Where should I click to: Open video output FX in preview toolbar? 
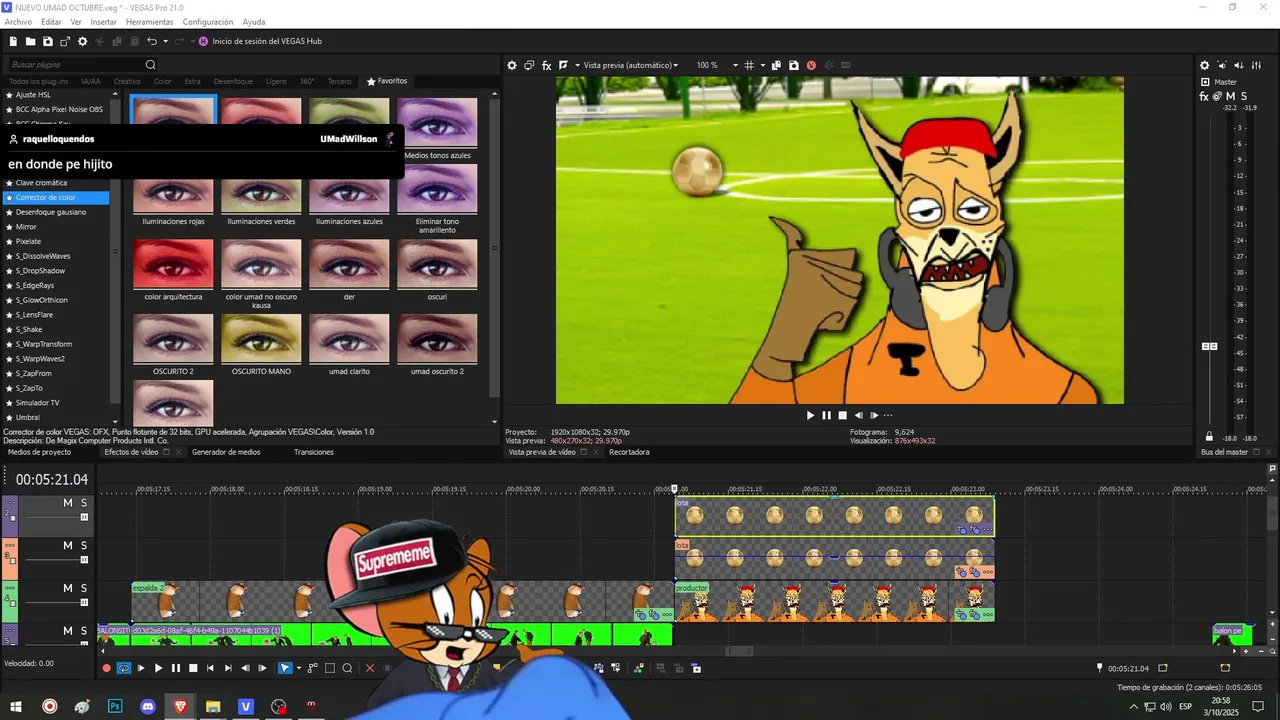[547, 65]
